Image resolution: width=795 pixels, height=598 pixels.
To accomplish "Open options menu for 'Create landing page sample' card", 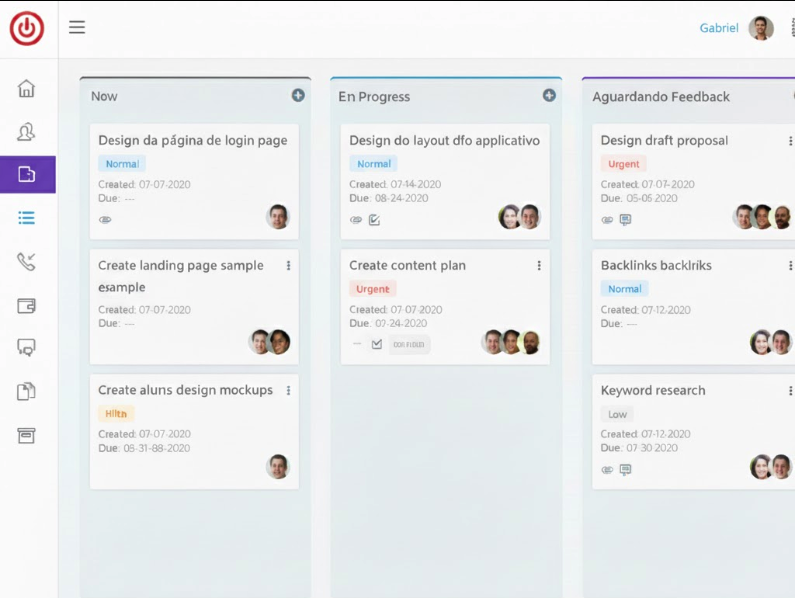I will (x=288, y=266).
